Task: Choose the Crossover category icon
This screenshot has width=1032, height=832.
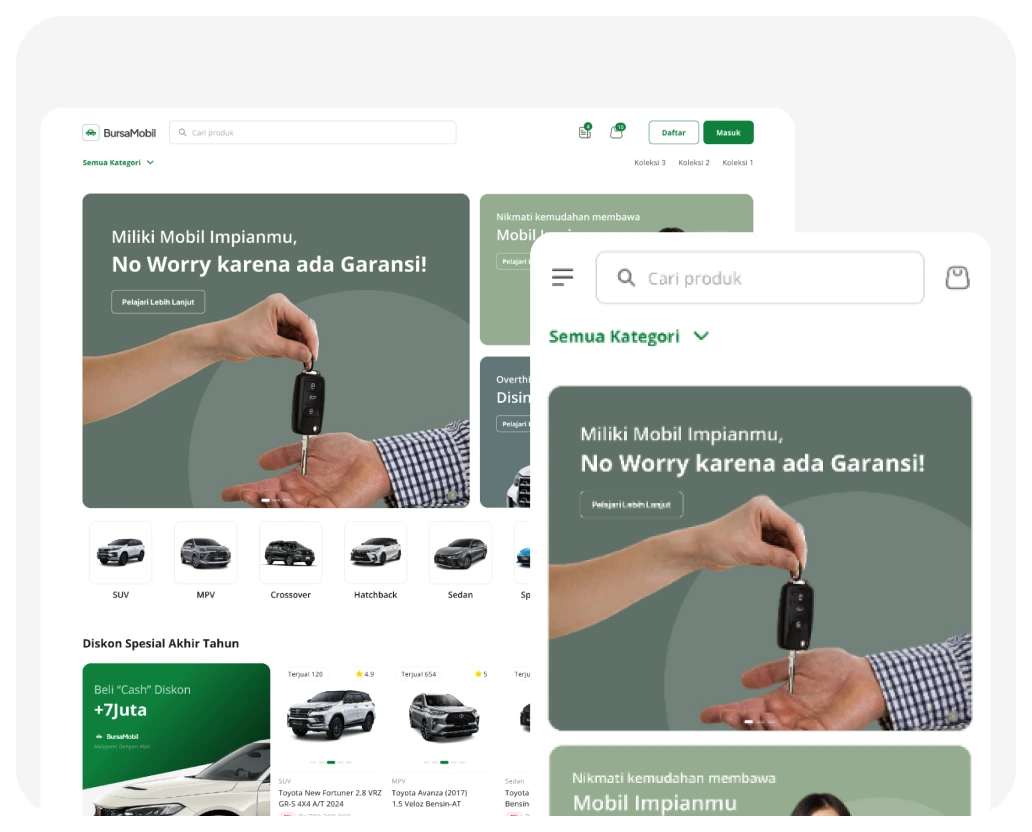Action: (290, 552)
